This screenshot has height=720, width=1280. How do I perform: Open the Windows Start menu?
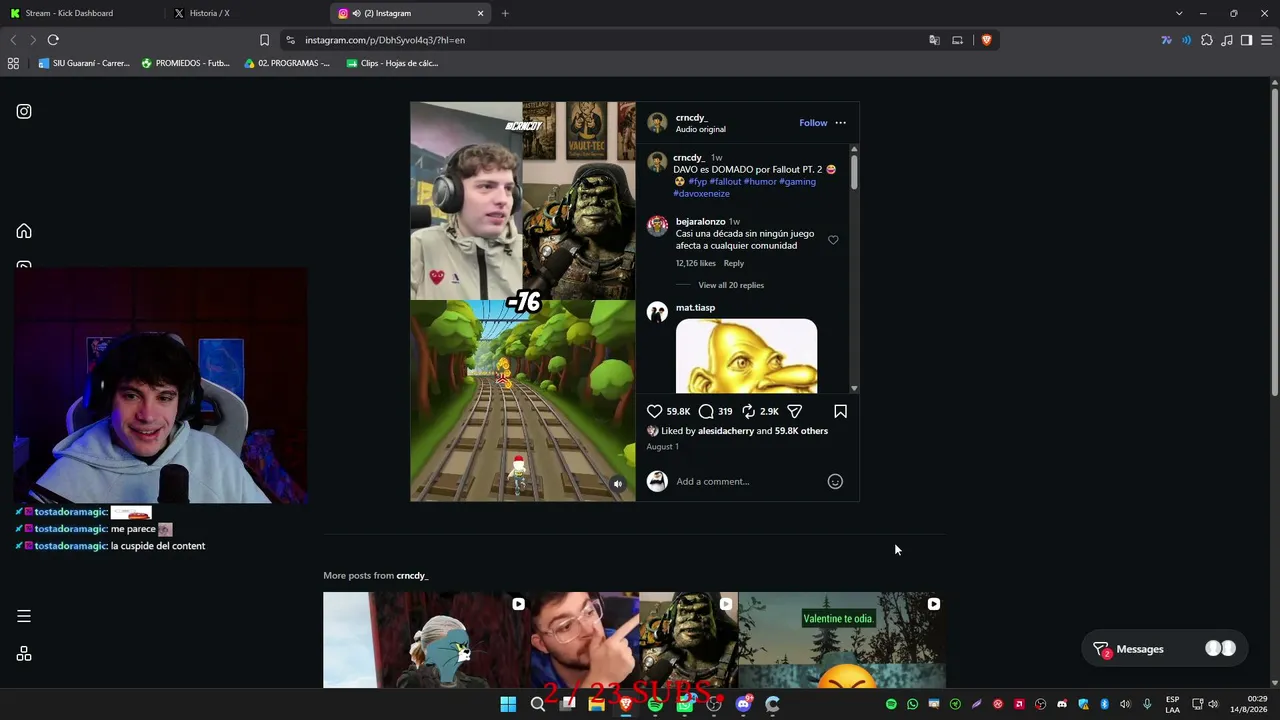[x=508, y=704]
